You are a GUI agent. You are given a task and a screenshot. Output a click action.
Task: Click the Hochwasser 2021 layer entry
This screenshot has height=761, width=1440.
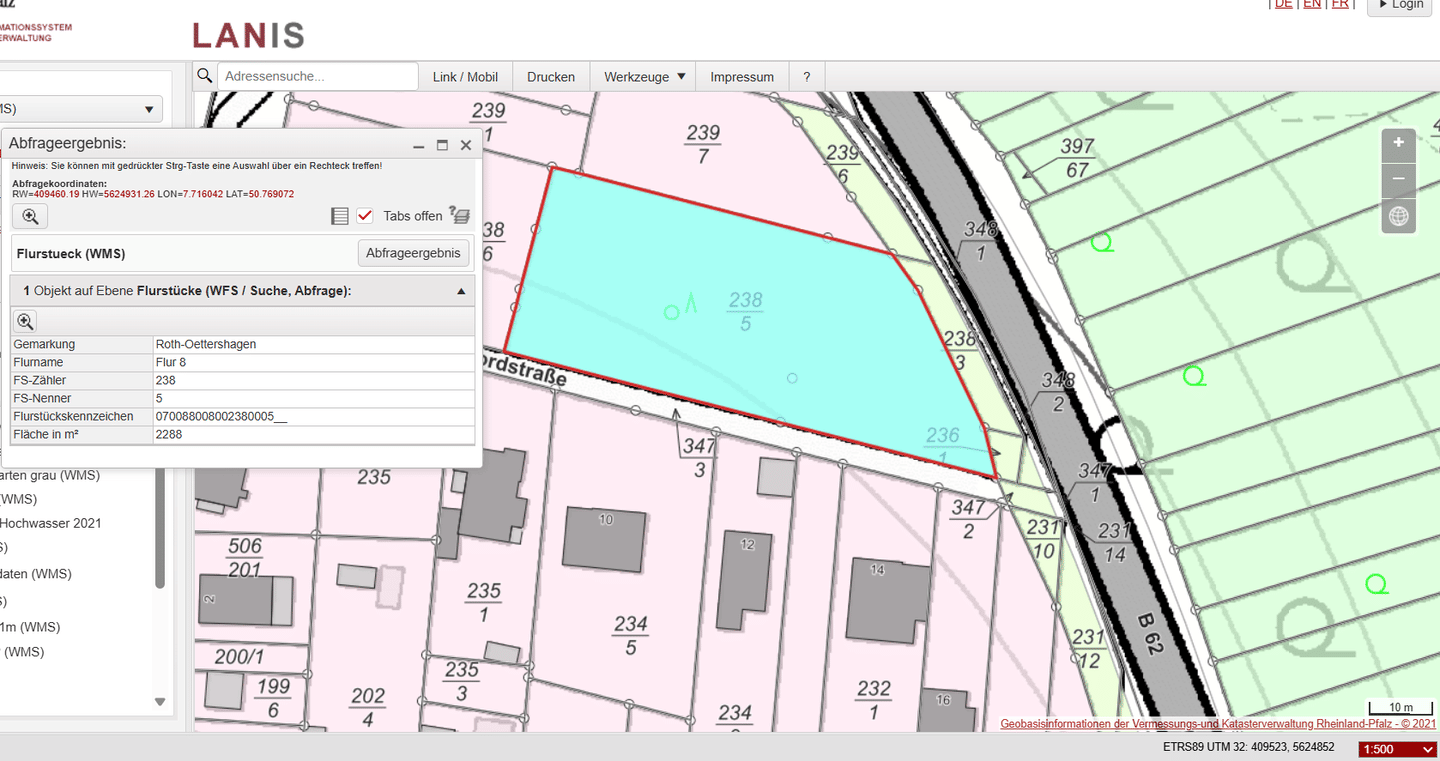[50, 523]
